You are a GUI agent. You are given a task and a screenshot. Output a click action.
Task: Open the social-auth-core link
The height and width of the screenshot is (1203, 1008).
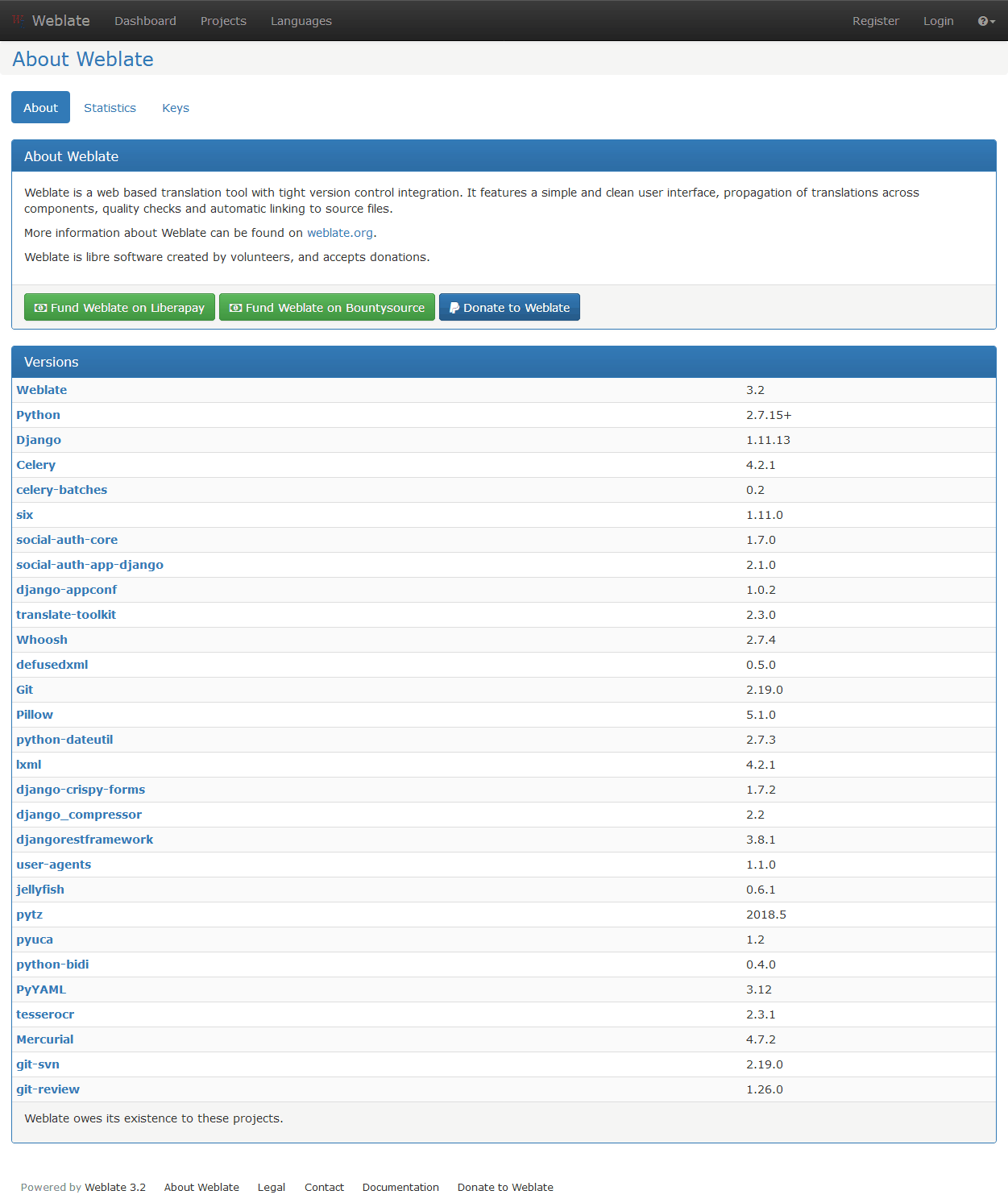67,540
